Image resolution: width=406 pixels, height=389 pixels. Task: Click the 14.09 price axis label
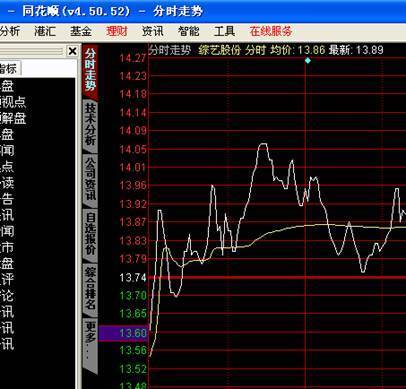[133, 131]
